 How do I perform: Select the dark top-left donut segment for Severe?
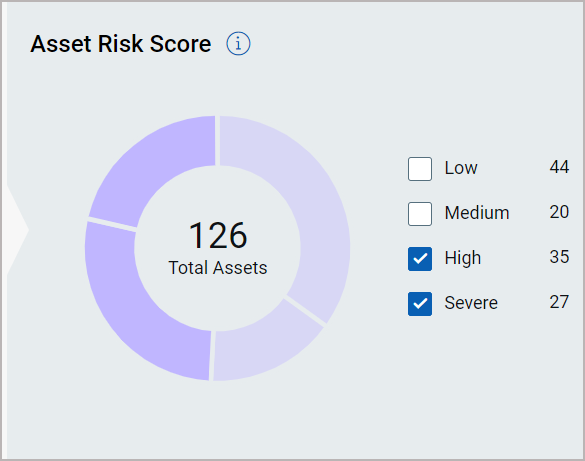point(157,164)
